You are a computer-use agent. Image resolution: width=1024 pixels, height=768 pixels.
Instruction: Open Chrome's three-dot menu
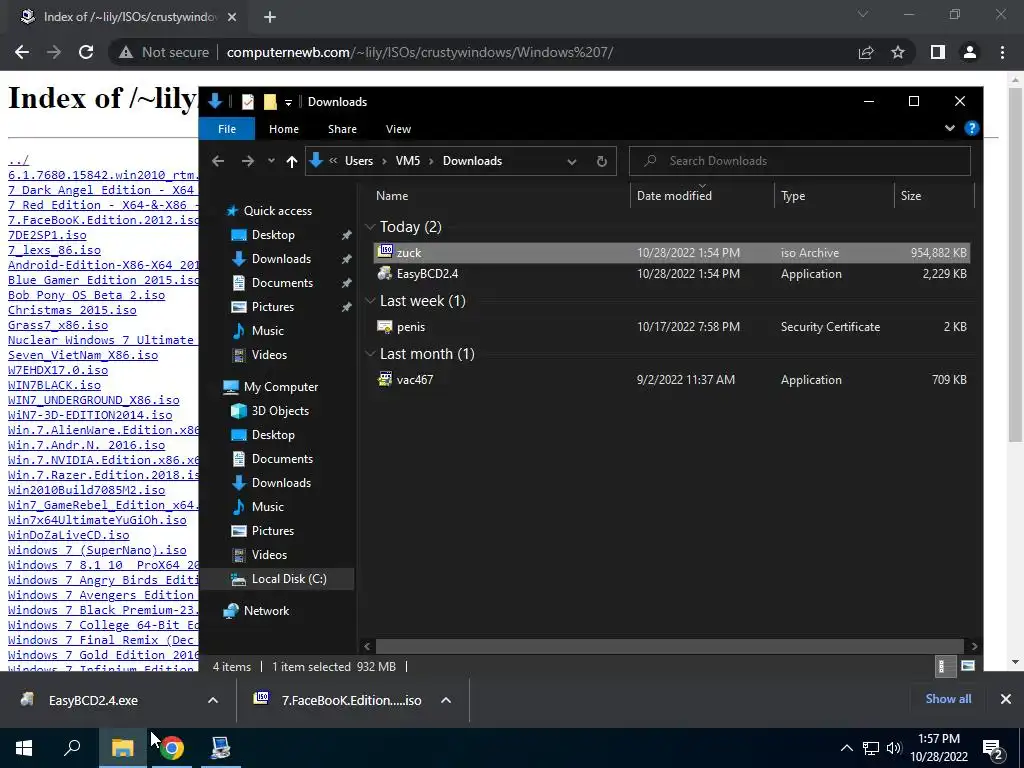[1002, 52]
